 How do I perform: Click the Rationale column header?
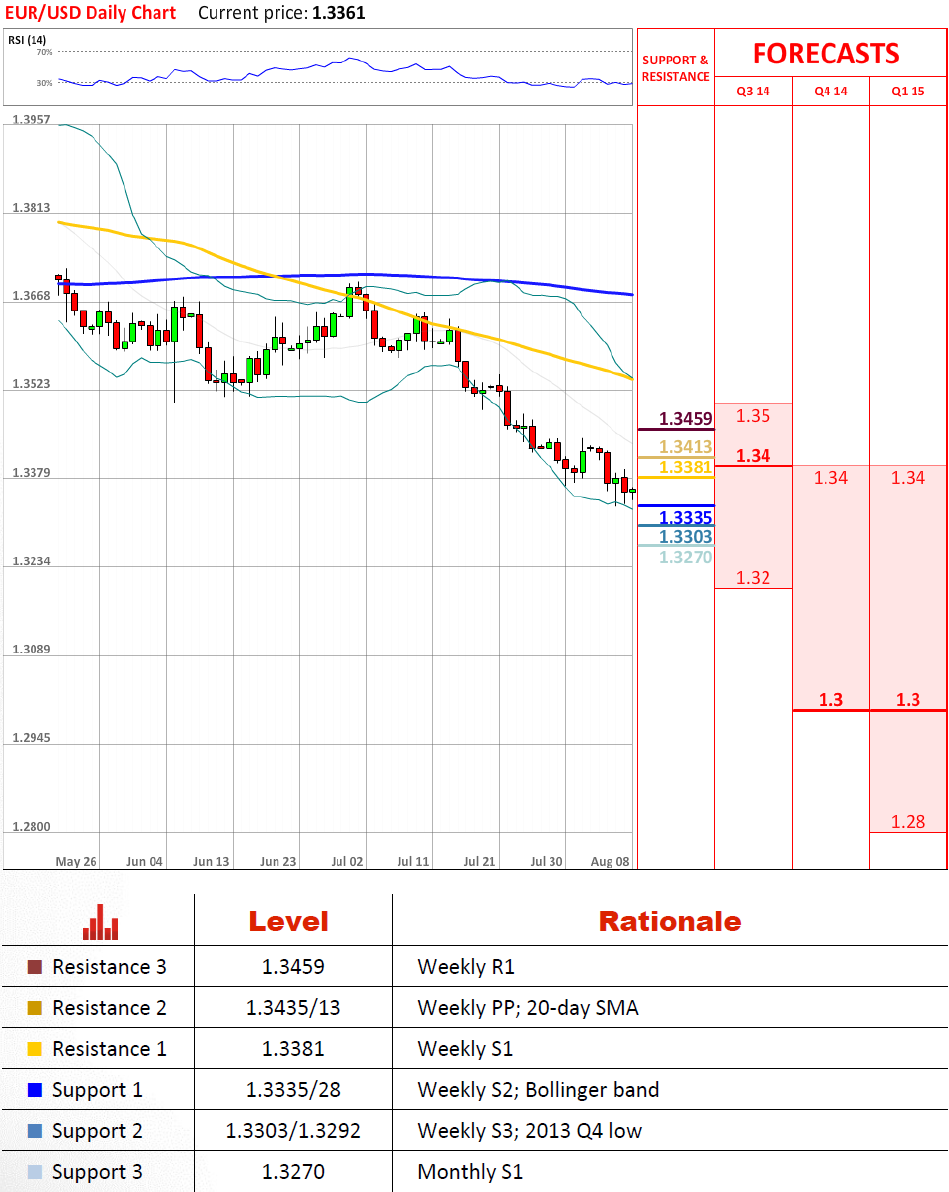coord(670,921)
